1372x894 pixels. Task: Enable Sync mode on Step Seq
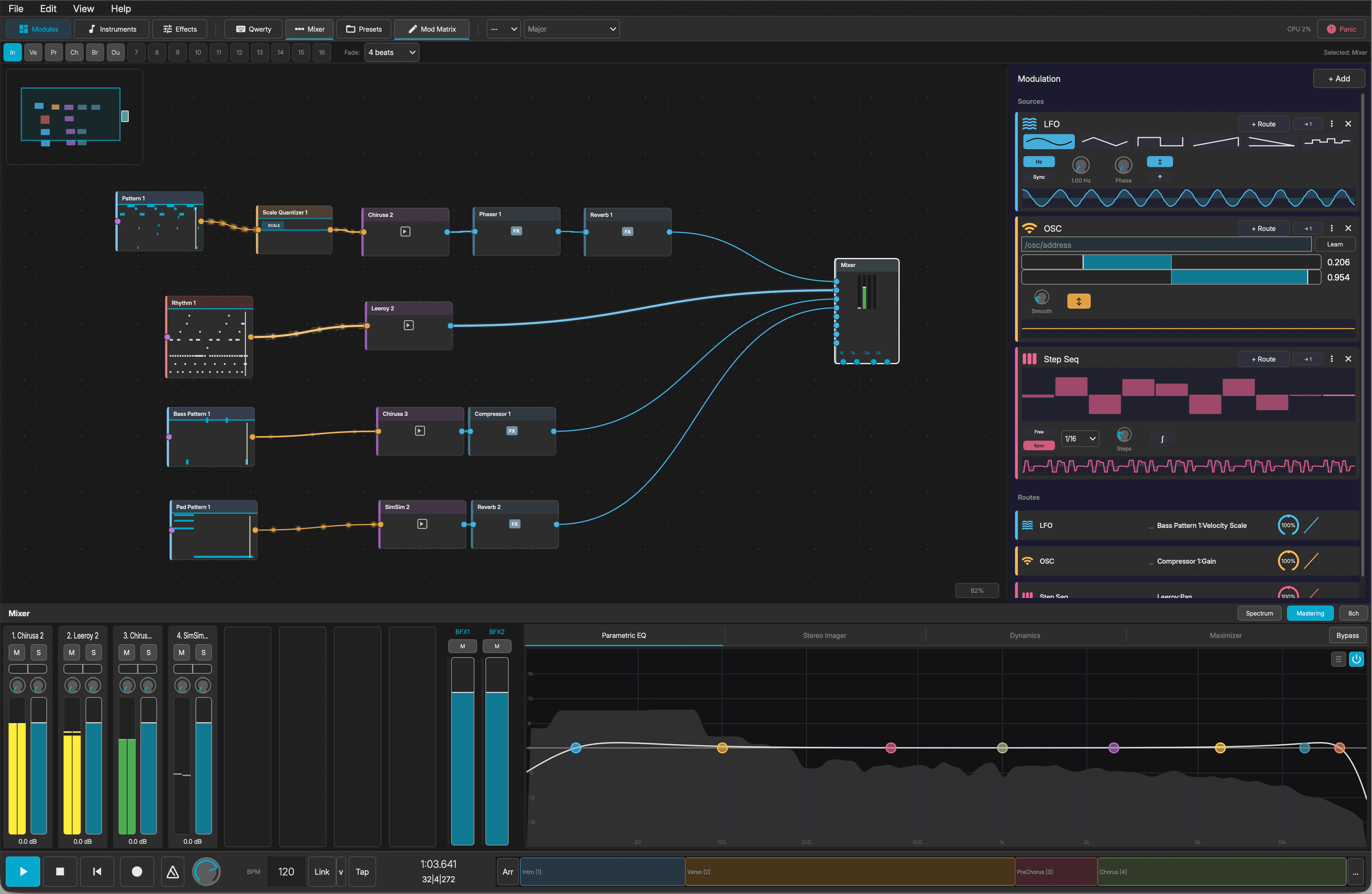point(1039,445)
